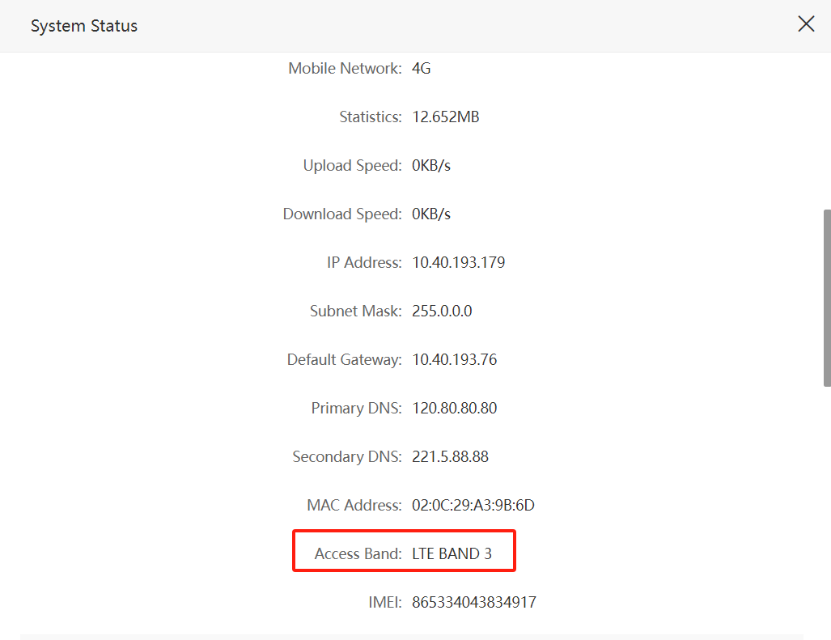Click the Primary DNS label
The image size is (831, 640).
pyautogui.click(x=356, y=408)
